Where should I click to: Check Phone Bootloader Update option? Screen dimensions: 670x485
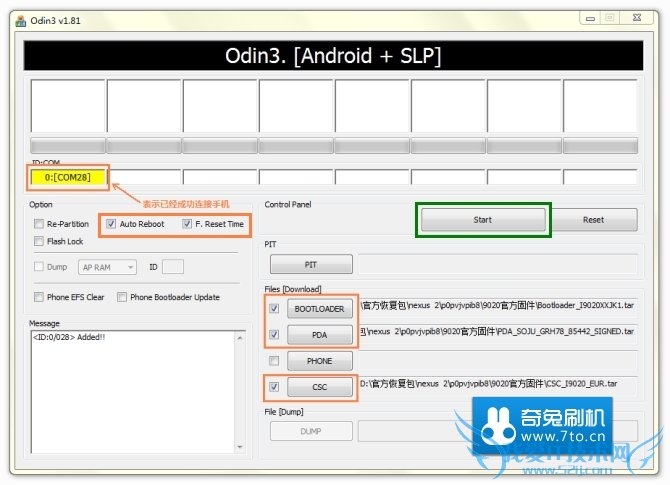[x=122, y=297]
